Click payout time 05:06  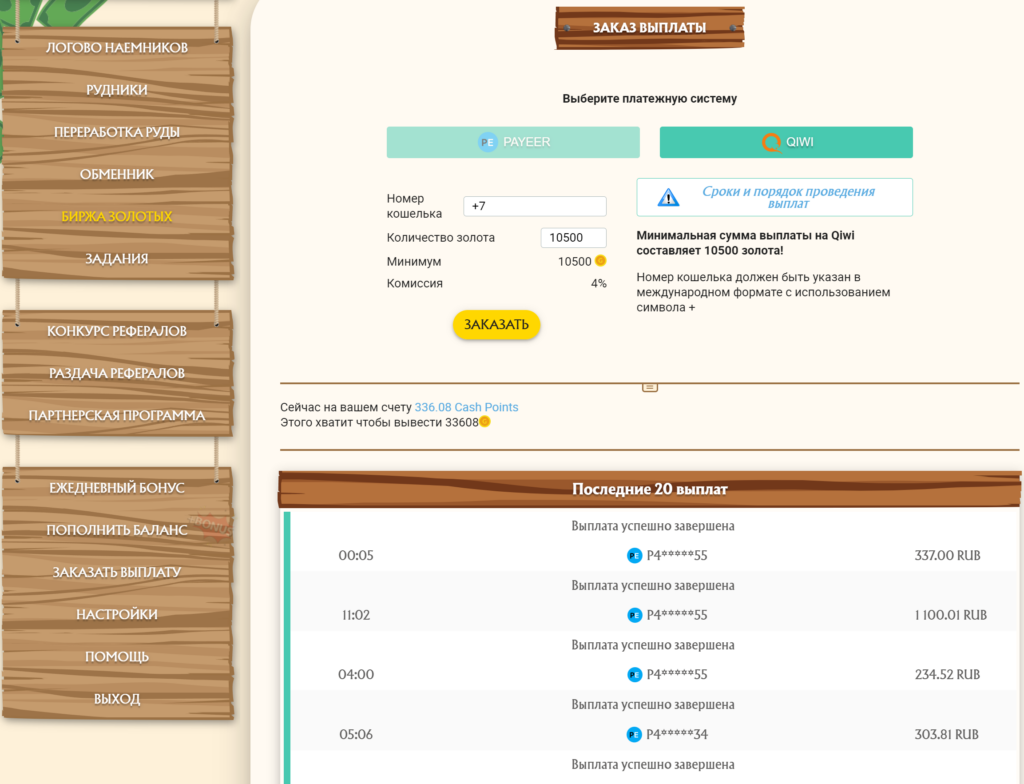click(356, 734)
